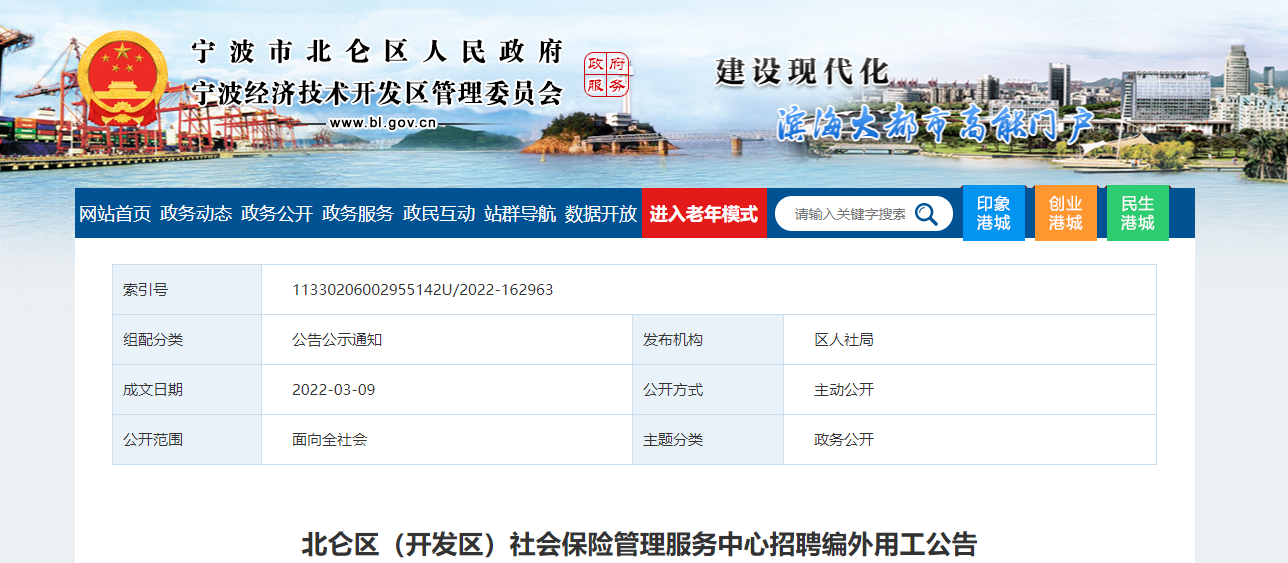This screenshot has width=1288, height=563.
Task: Click the article title 北仑区（开发区）社会保险管理服务中心招聘编外用工公告
Action: (639, 546)
